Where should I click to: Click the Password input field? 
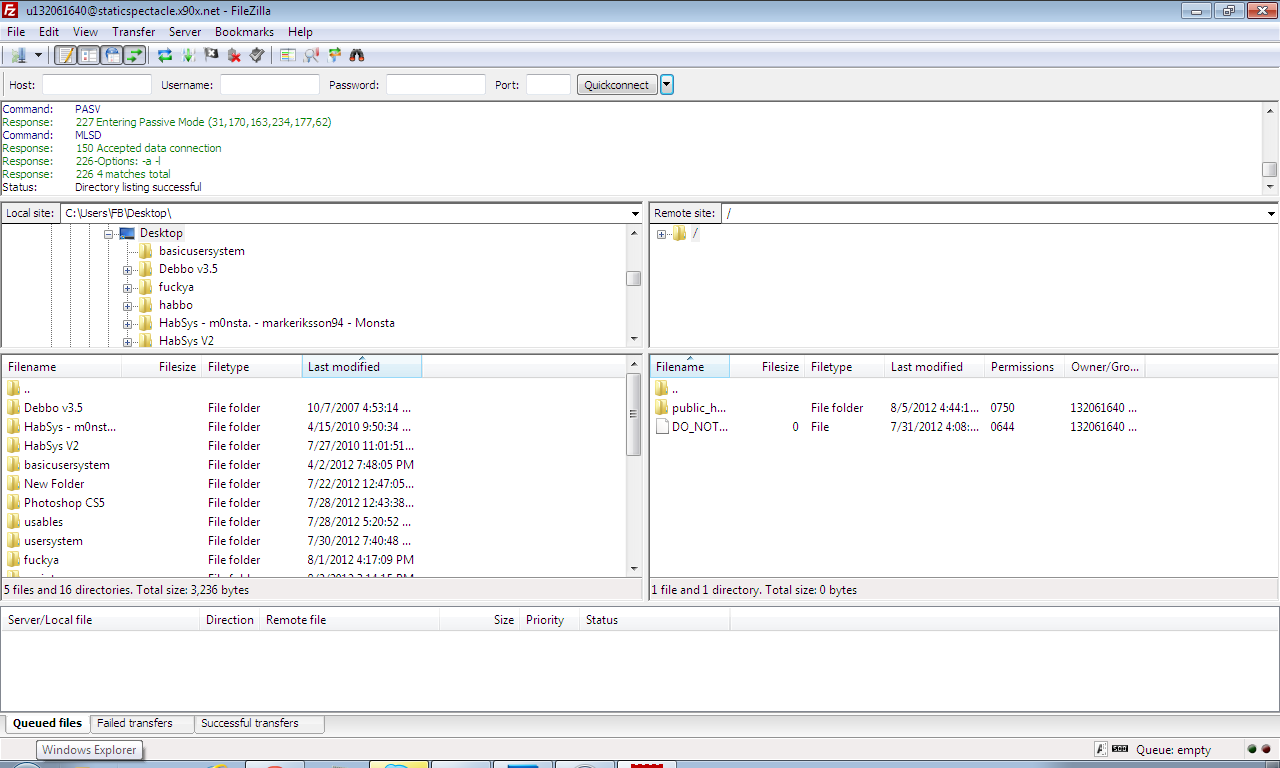click(x=436, y=85)
